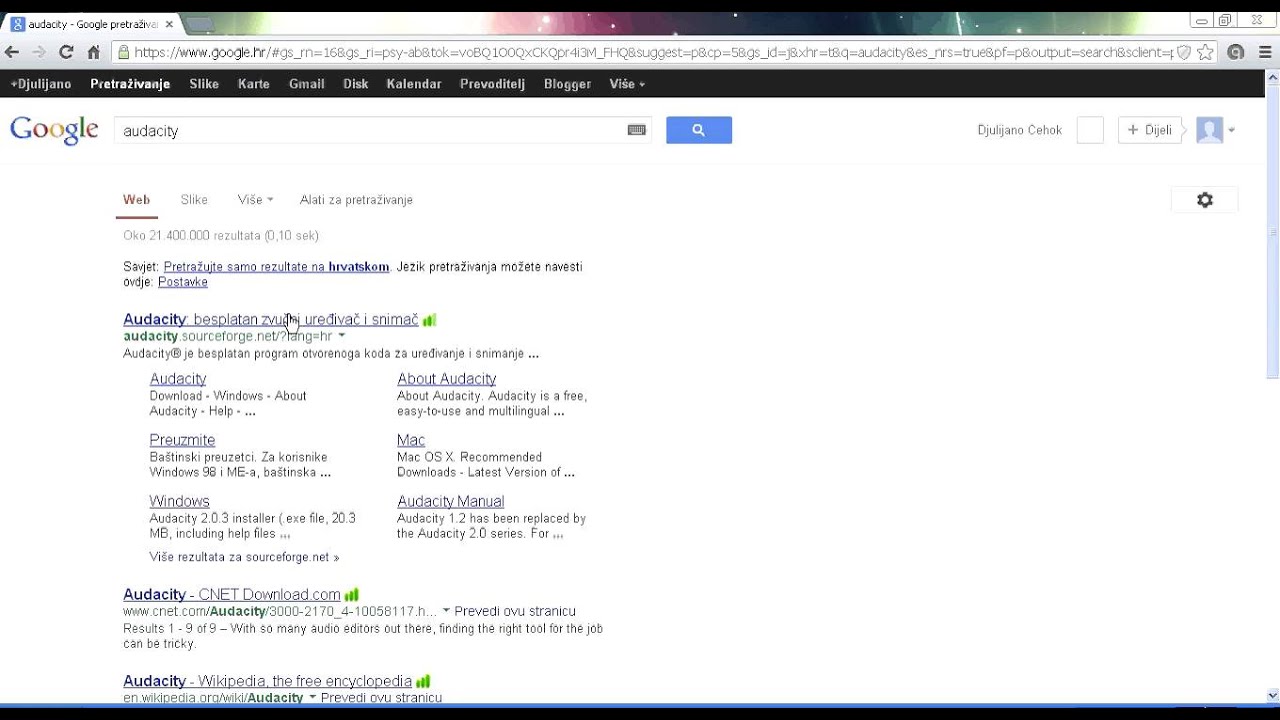Screen dimensions: 1280x720
Task: Open Gmail from the black navigation bar
Action: tap(306, 84)
